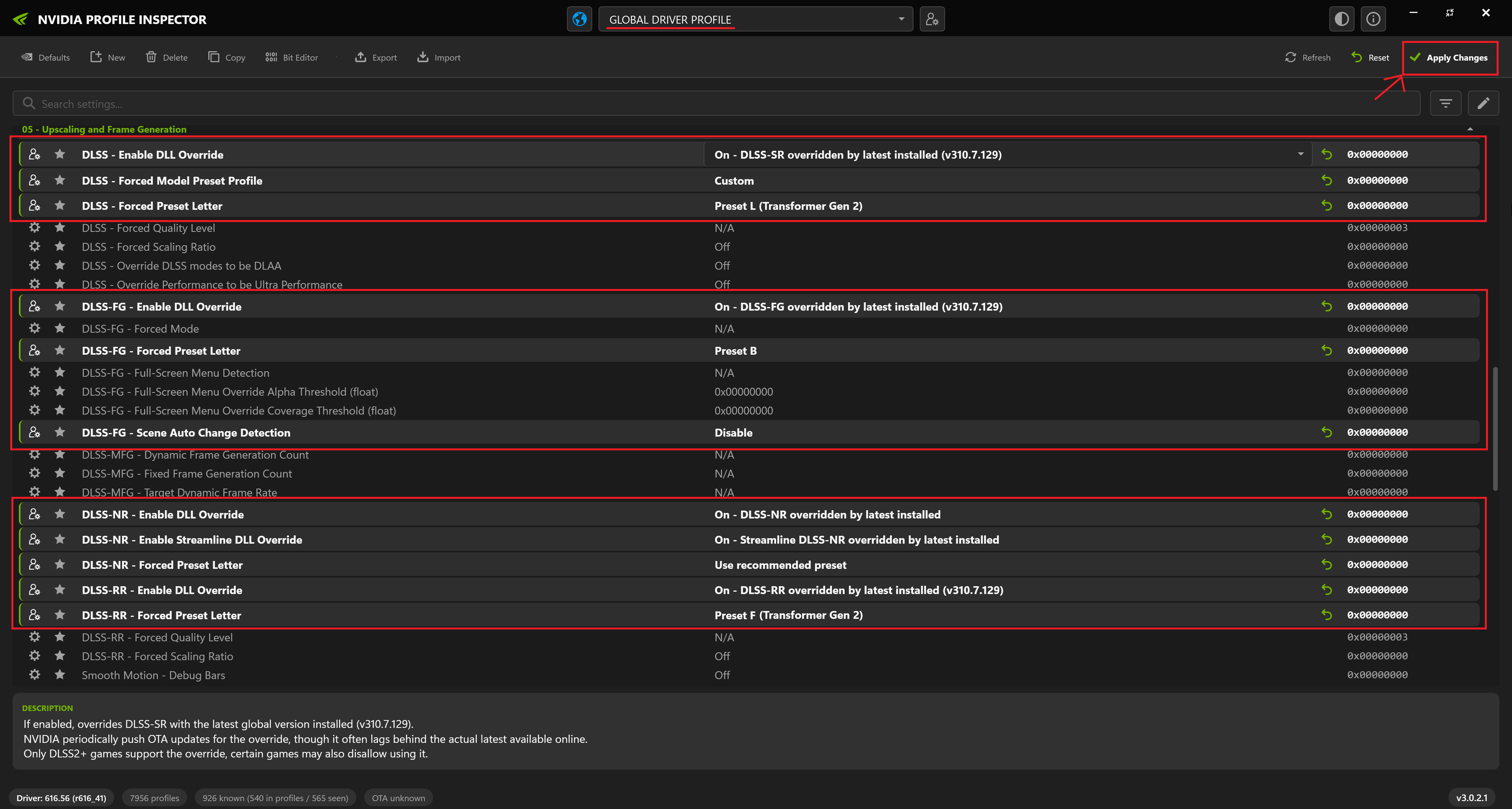
Task: Click gear icon for DLSS - Forced Quality Level
Action: [35, 228]
